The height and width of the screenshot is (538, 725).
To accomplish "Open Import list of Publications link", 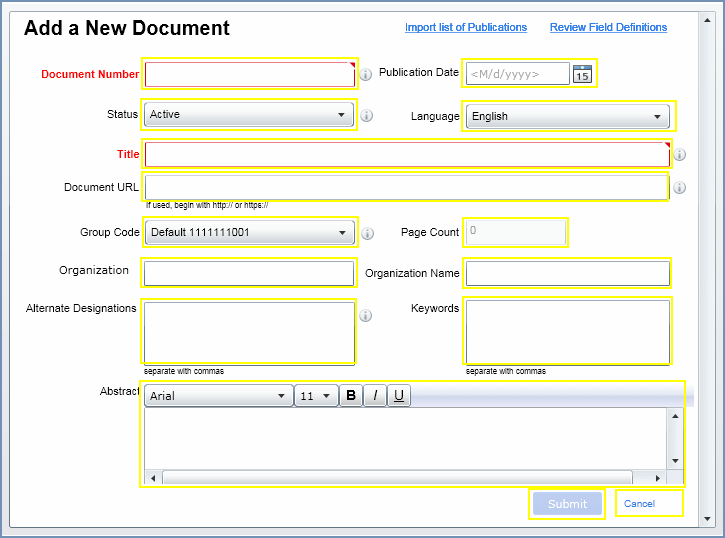I will [466, 27].
